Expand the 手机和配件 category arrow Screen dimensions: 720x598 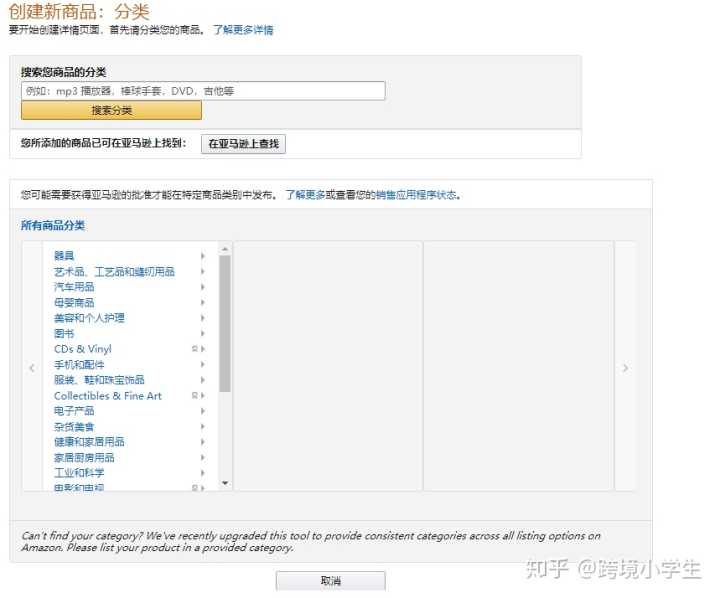click(203, 365)
